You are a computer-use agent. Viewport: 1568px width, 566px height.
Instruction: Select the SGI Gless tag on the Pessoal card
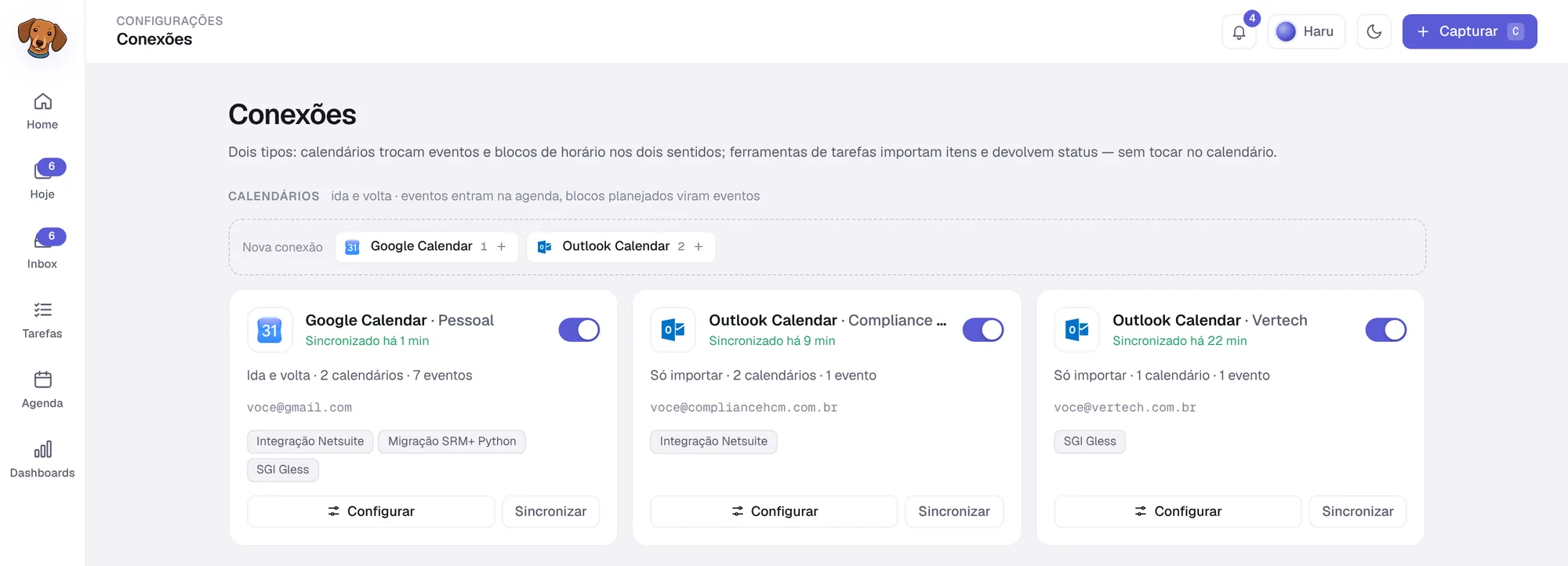tap(283, 470)
